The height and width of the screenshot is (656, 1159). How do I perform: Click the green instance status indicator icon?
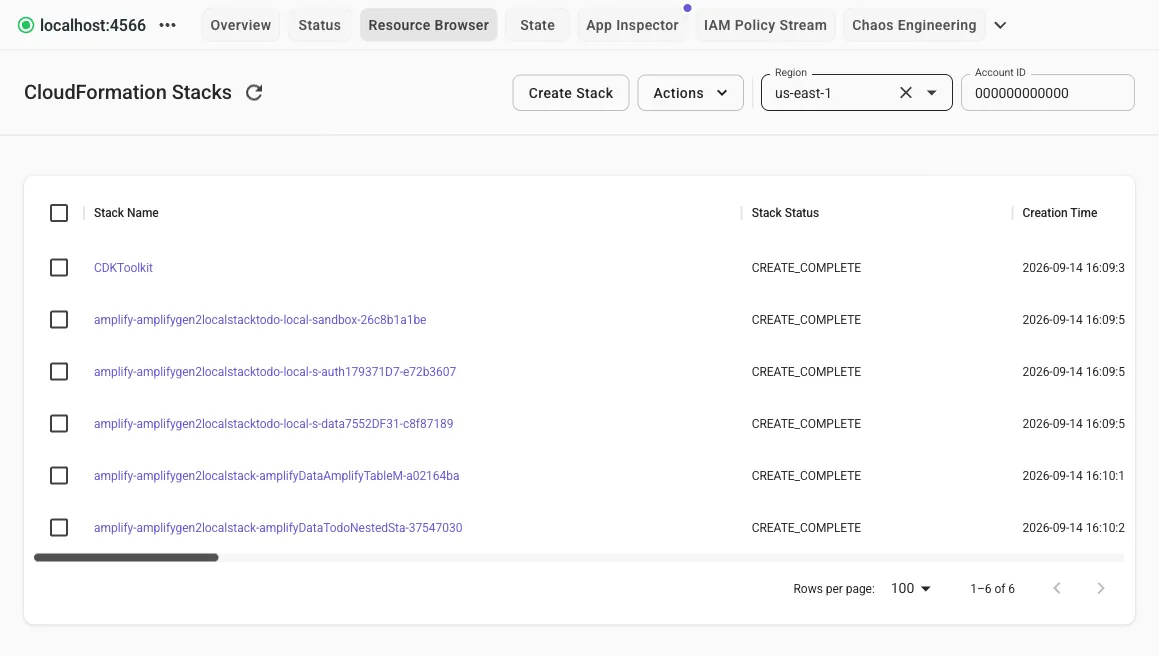click(x=26, y=25)
